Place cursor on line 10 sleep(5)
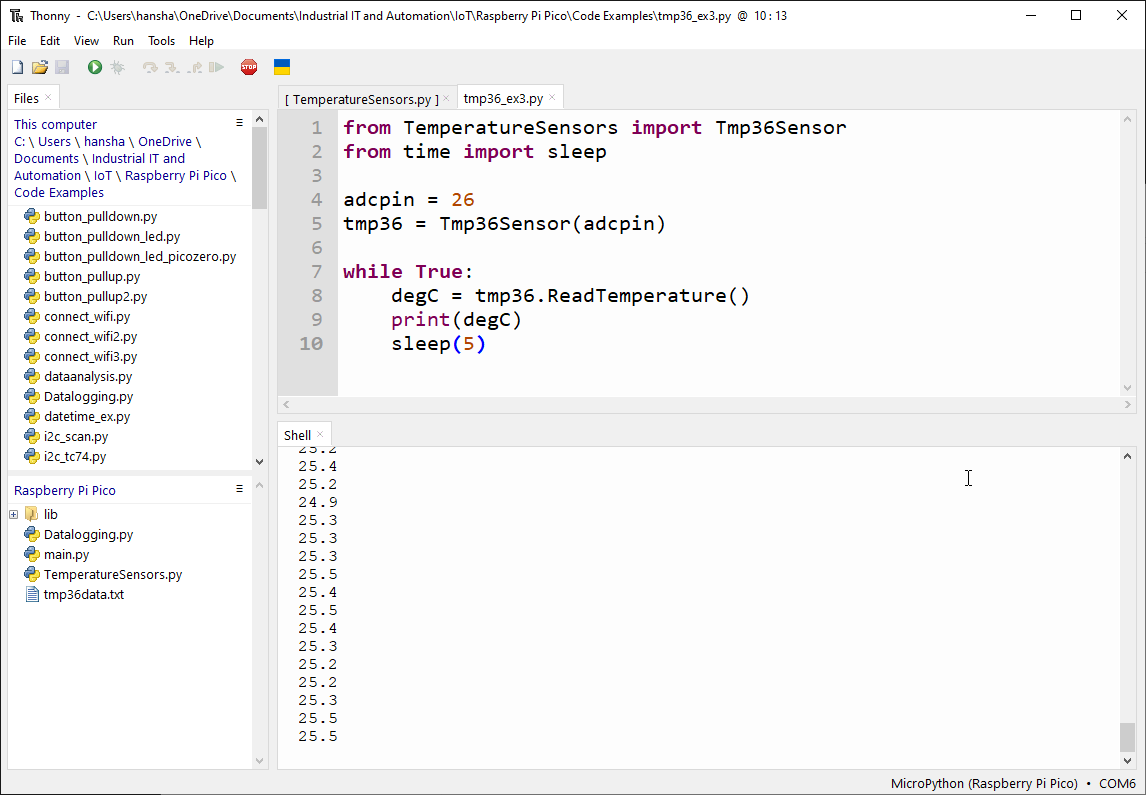The height and width of the screenshot is (795, 1146). (x=438, y=343)
